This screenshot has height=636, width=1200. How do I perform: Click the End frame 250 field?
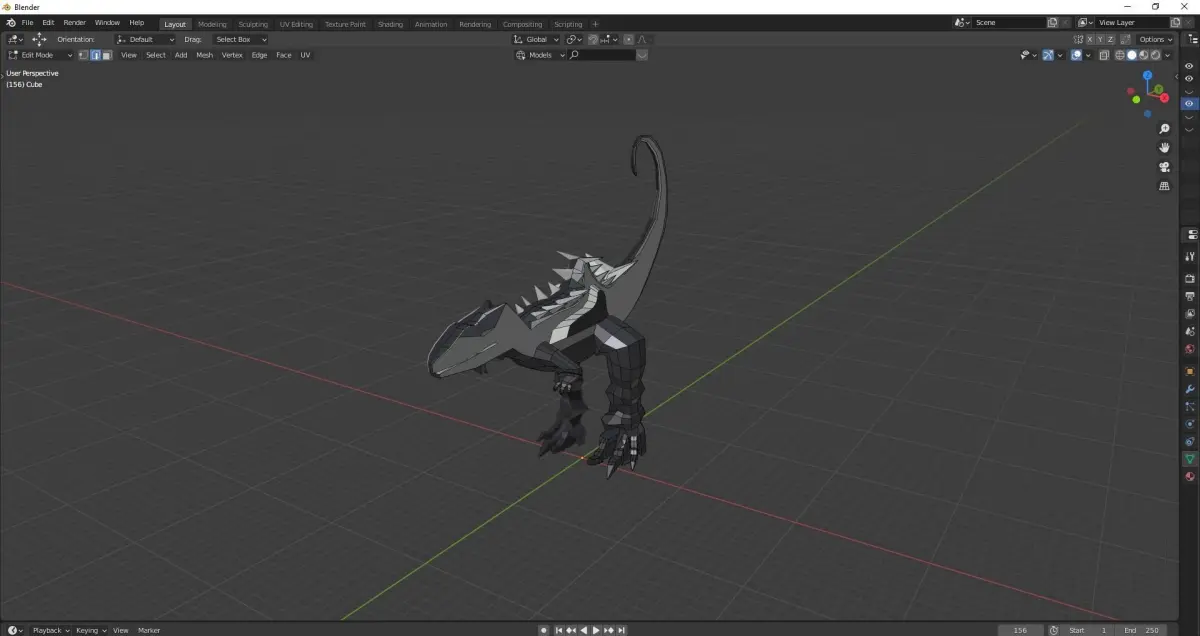pyautogui.click(x=1139, y=630)
